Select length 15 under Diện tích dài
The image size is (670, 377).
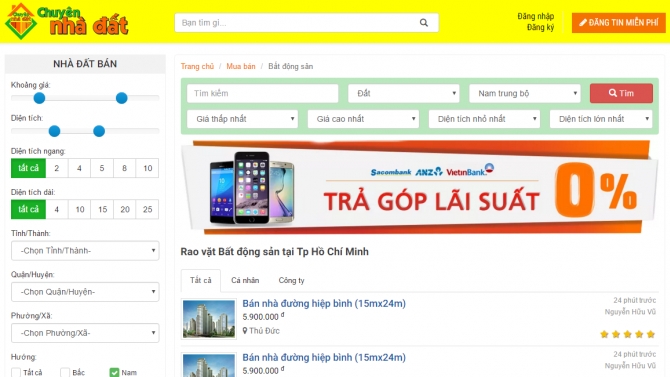click(x=103, y=209)
